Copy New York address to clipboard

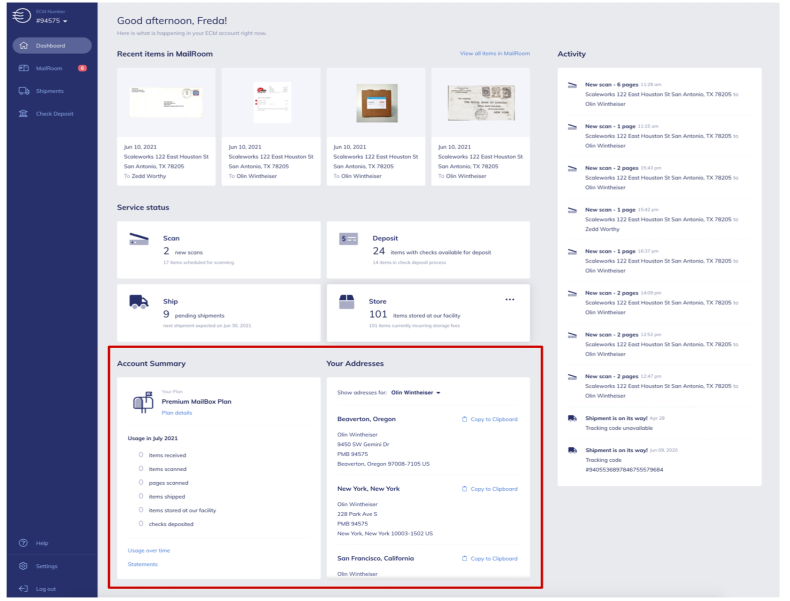pyautogui.click(x=490, y=489)
